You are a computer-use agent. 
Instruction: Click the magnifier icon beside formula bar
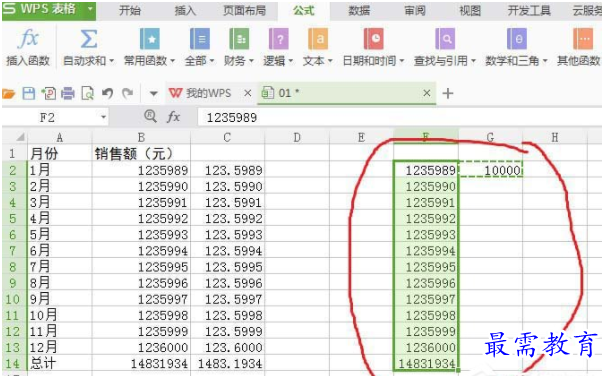150,116
